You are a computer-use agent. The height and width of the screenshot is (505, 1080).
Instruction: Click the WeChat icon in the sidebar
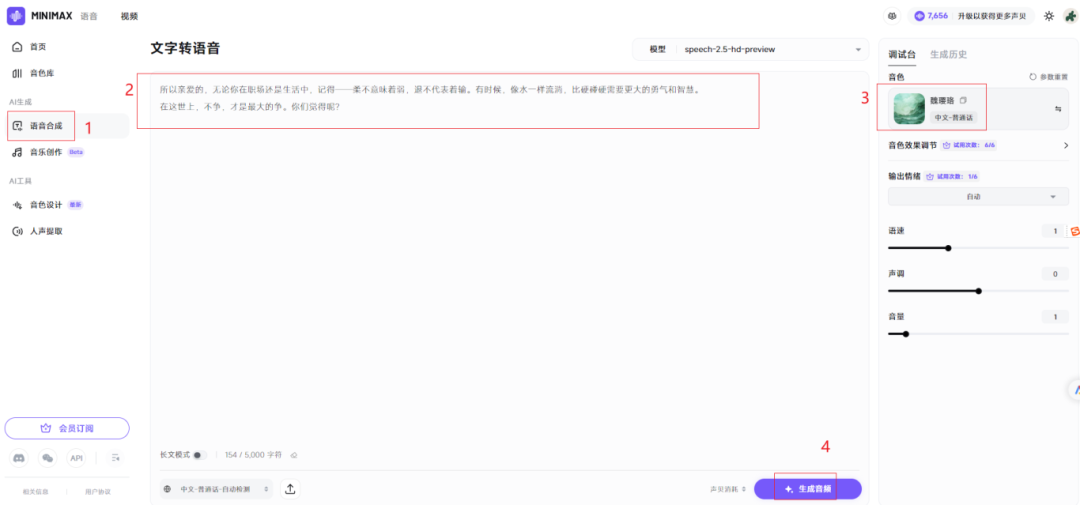click(47, 458)
